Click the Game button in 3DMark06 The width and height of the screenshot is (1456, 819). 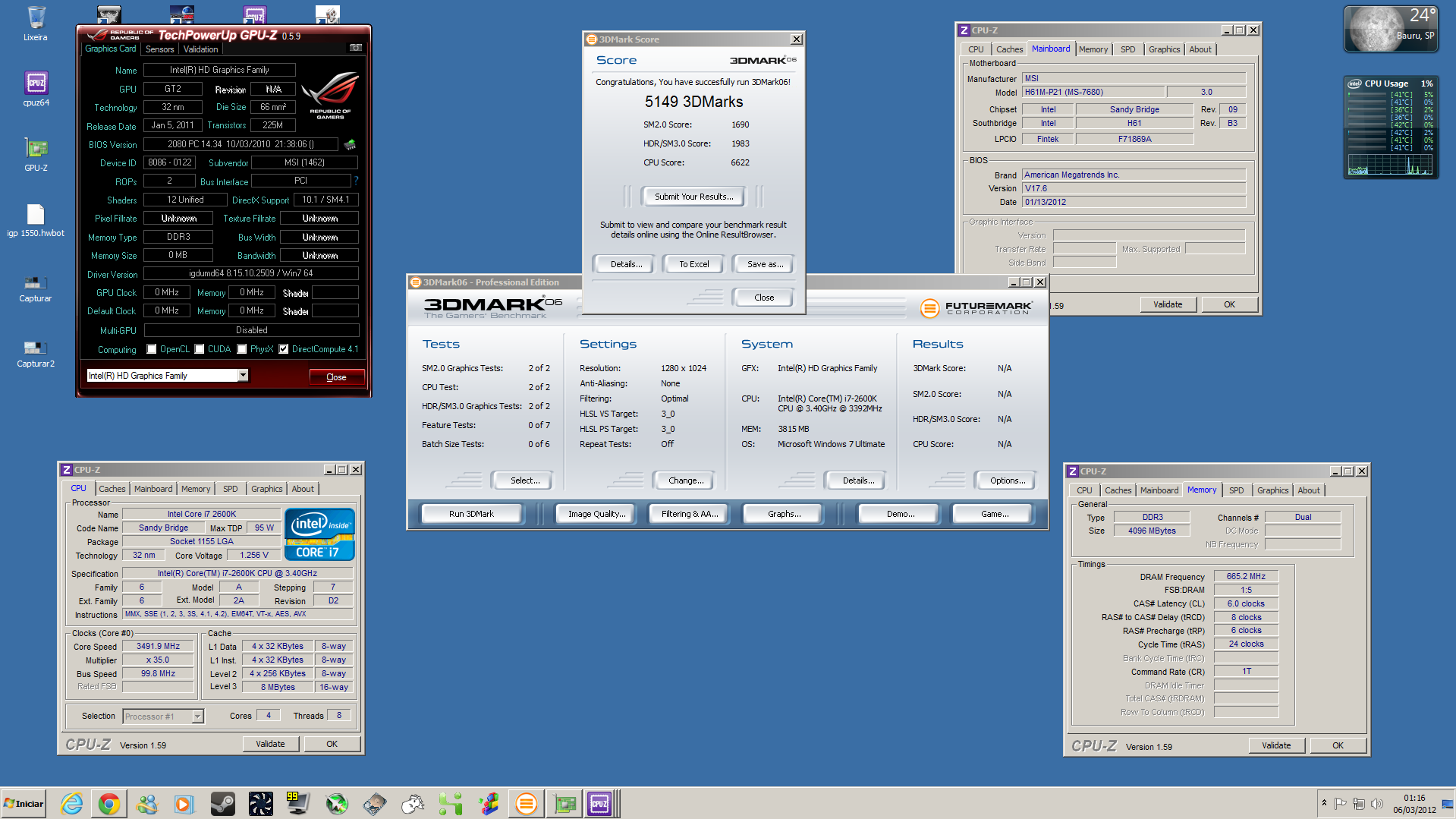[x=994, y=514]
